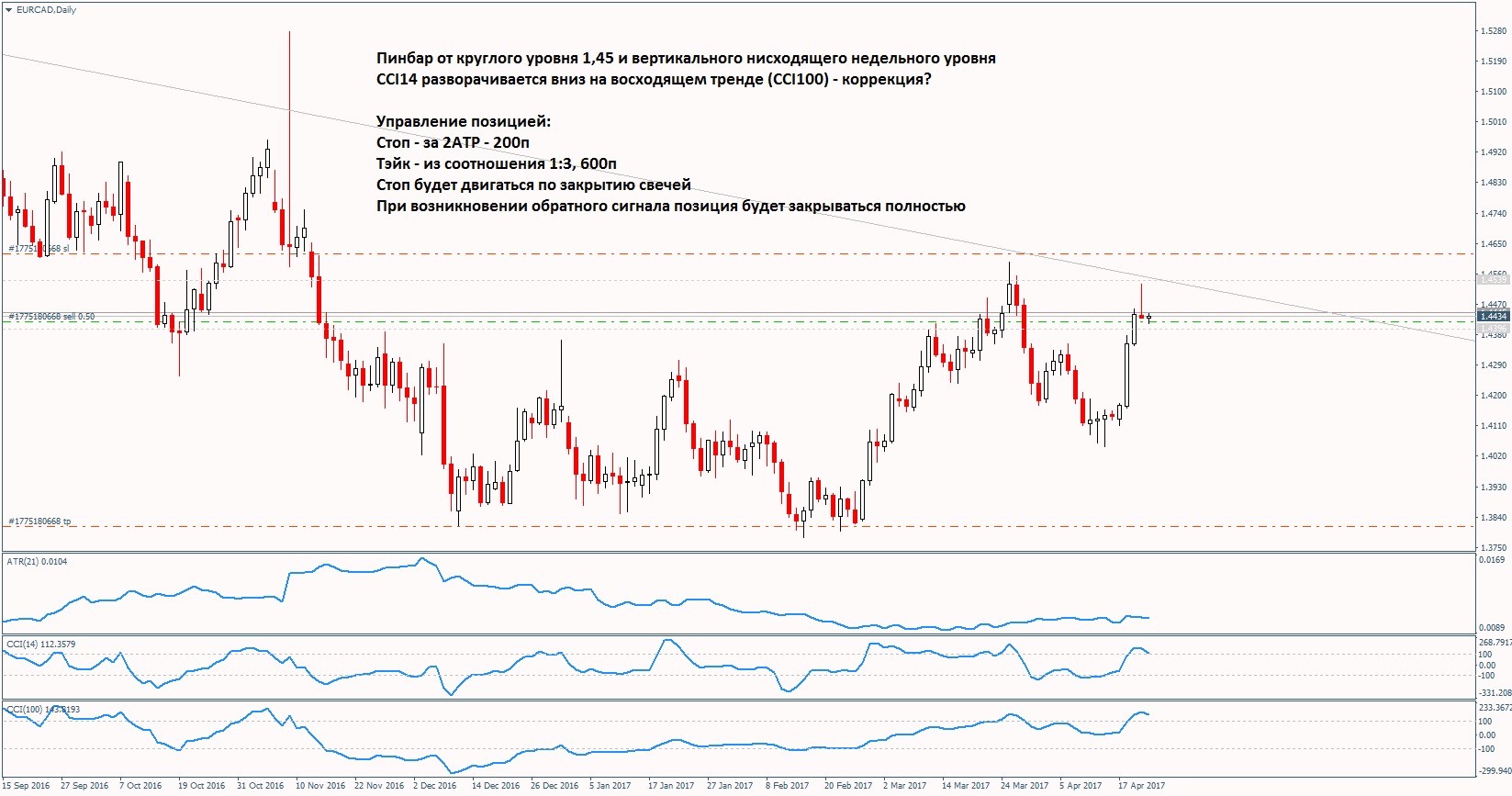Click the -331.208 CCI(14) scale value
Viewport: 1512px width, 796px height.
click(x=1495, y=692)
